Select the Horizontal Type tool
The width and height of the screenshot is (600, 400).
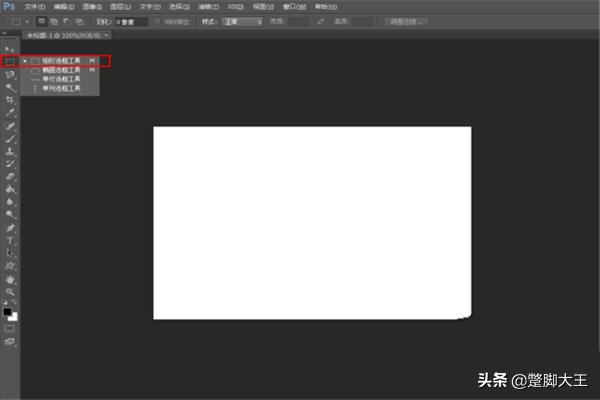pos(10,241)
